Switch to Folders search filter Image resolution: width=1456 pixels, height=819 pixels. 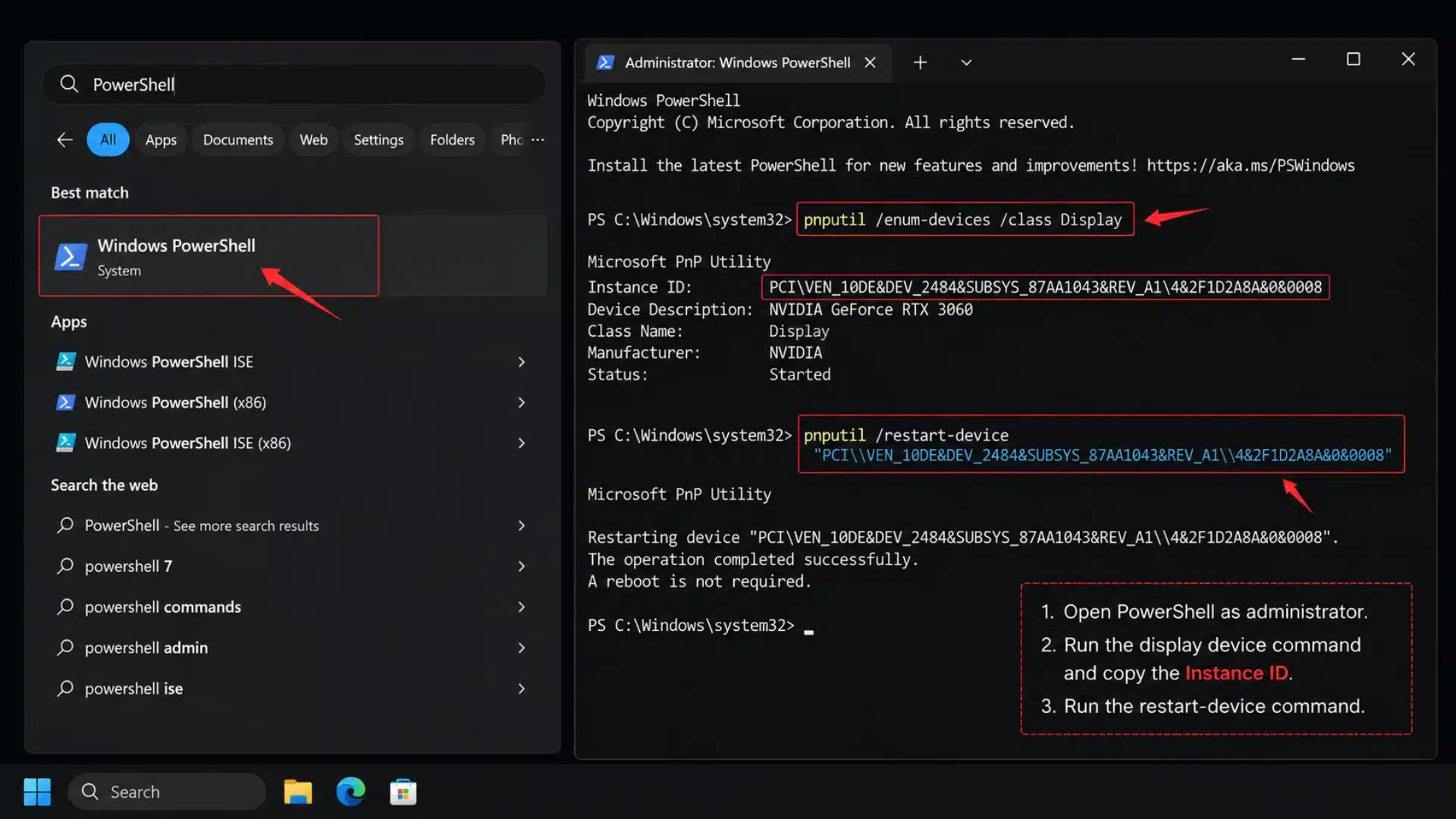(x=452, y=140)
